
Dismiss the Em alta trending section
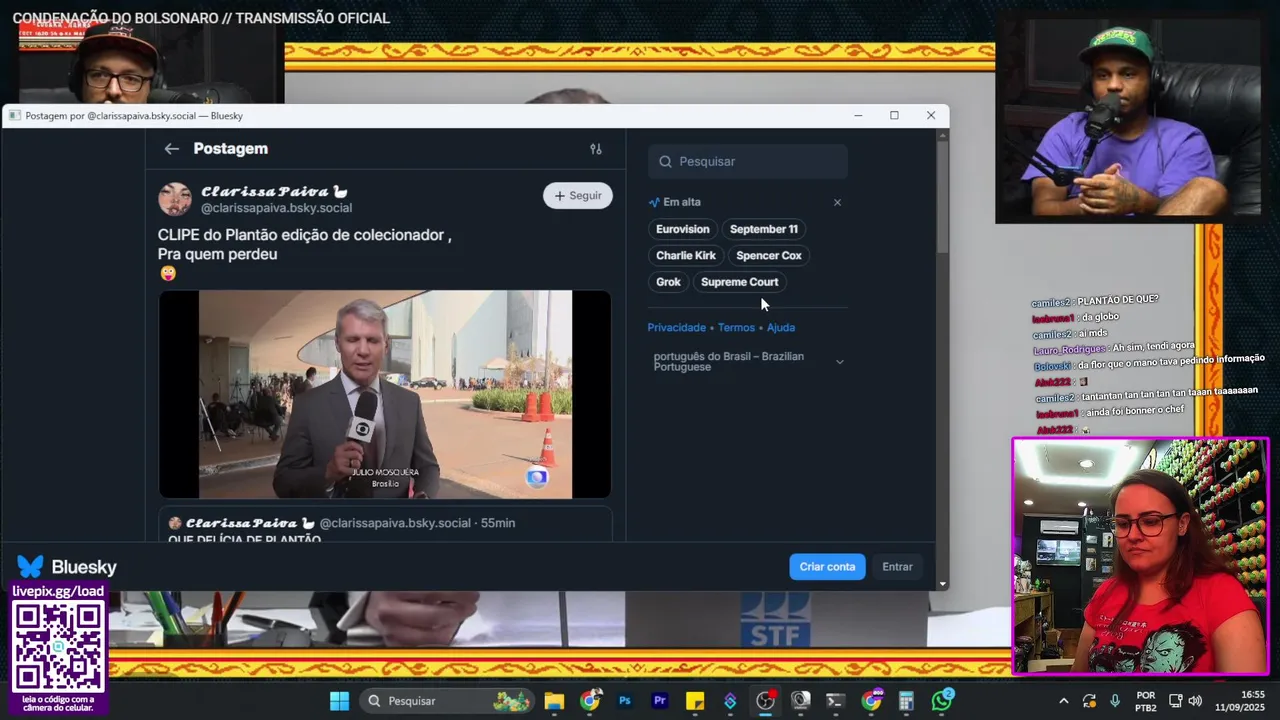coord(837,202)
